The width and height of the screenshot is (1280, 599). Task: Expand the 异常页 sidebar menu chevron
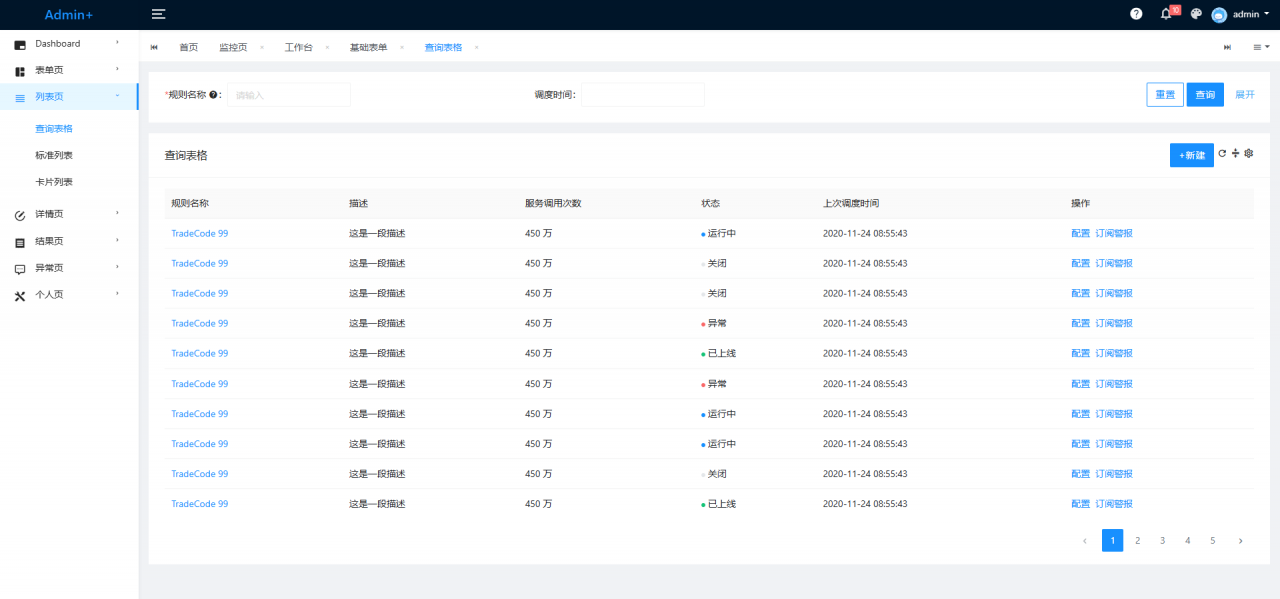click(x=117, y=267)
